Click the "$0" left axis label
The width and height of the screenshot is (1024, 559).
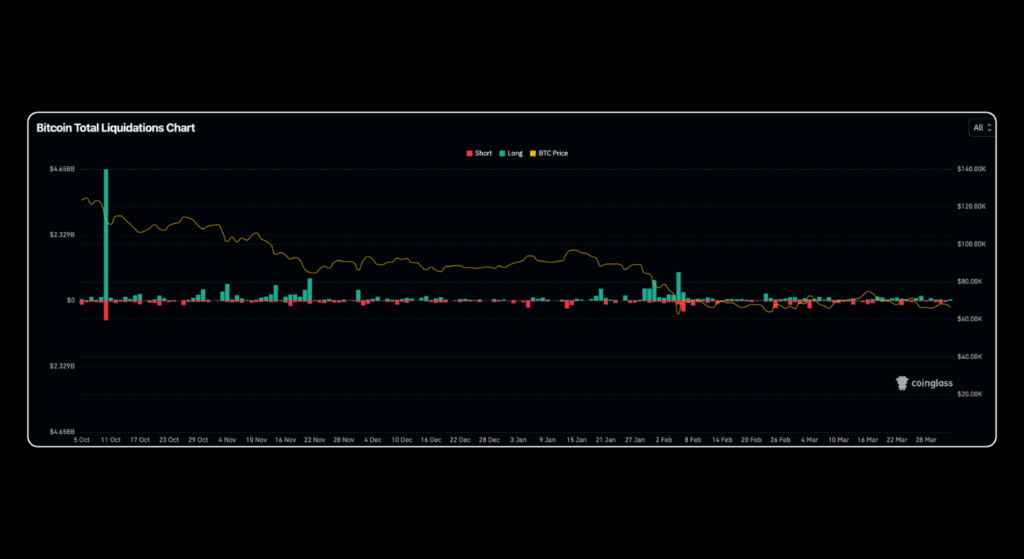pos(71,300)
